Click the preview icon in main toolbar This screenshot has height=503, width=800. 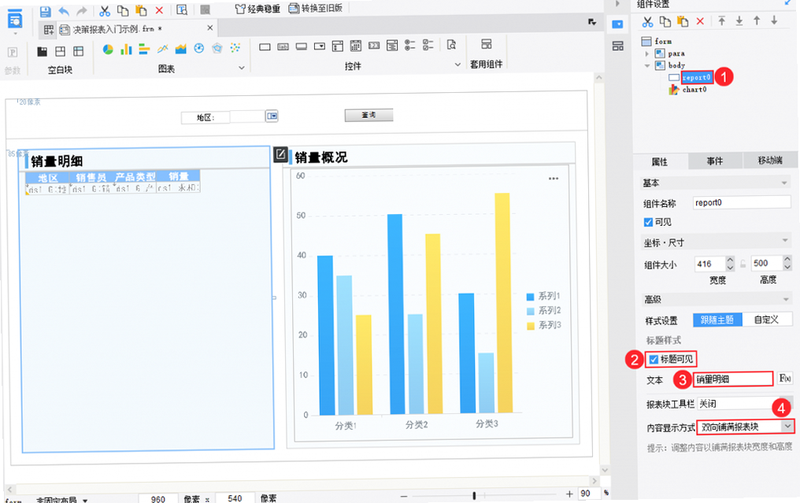pos(182,10)
